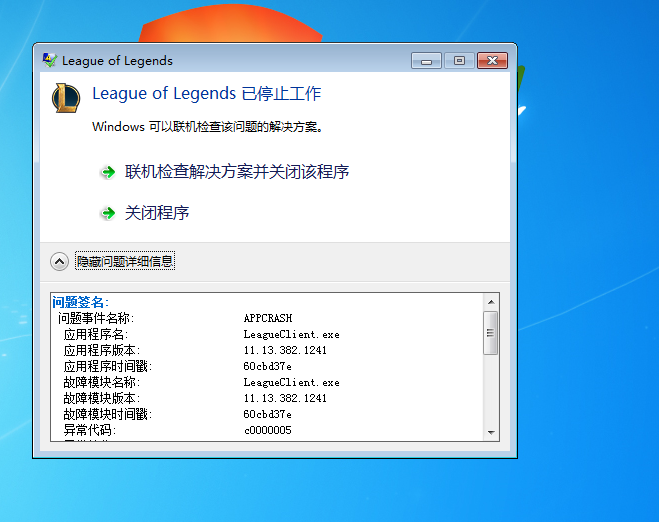Click the 异常代码 label
The width and height of the screenshot is (659, 522).
tap(90, 430)
